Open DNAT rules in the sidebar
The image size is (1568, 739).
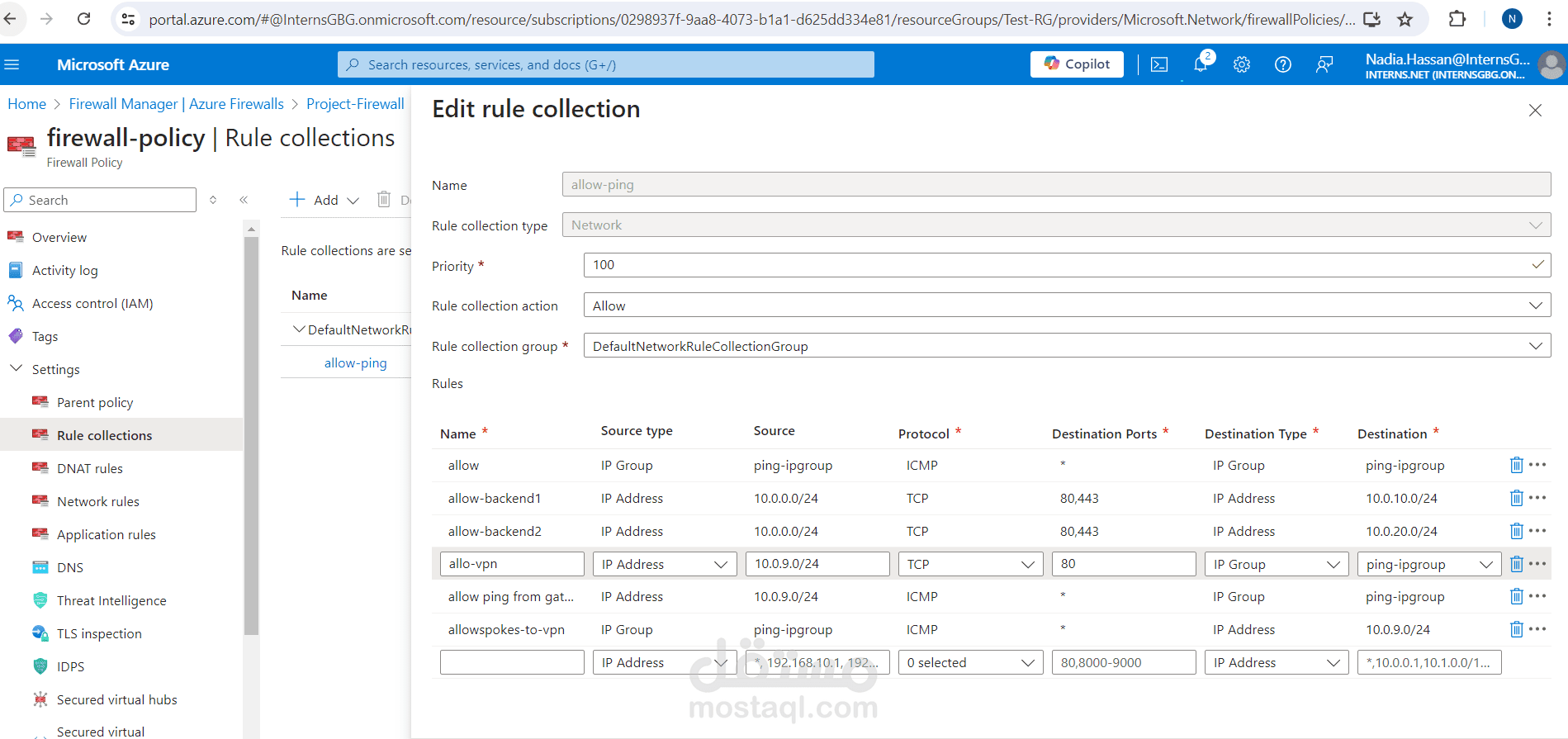[x=90, y=468]
